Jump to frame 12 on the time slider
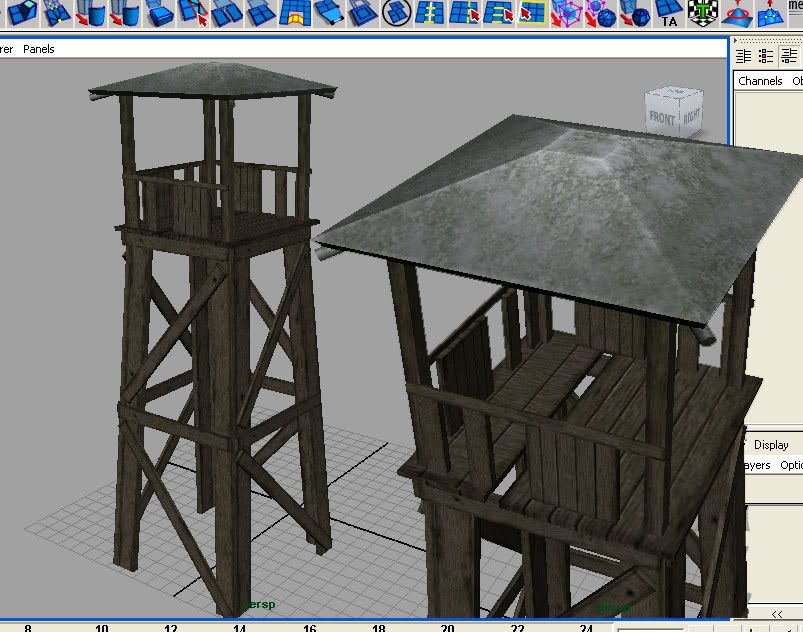 (171, 628)
